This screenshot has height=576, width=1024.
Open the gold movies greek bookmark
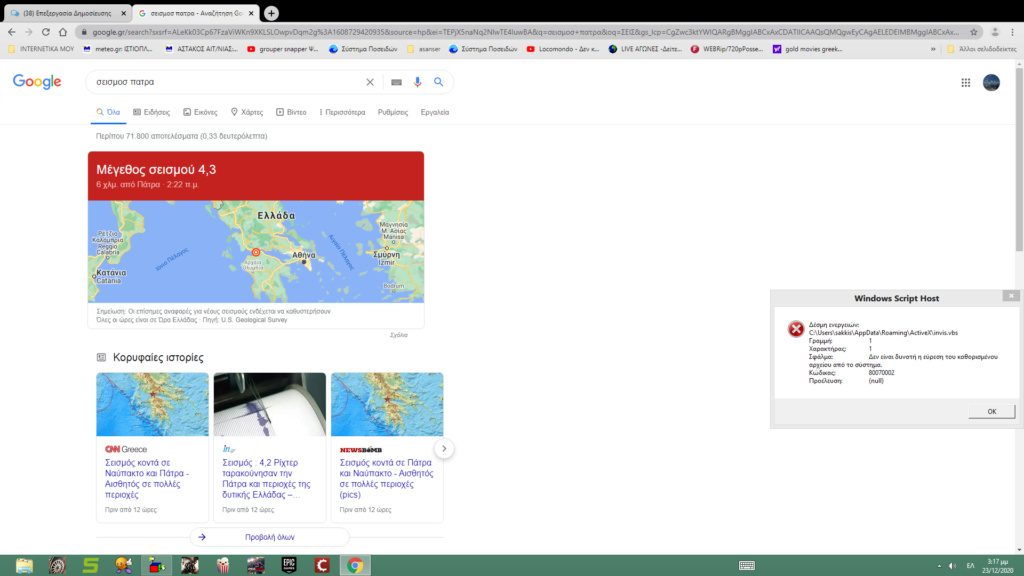coord(808,49)
